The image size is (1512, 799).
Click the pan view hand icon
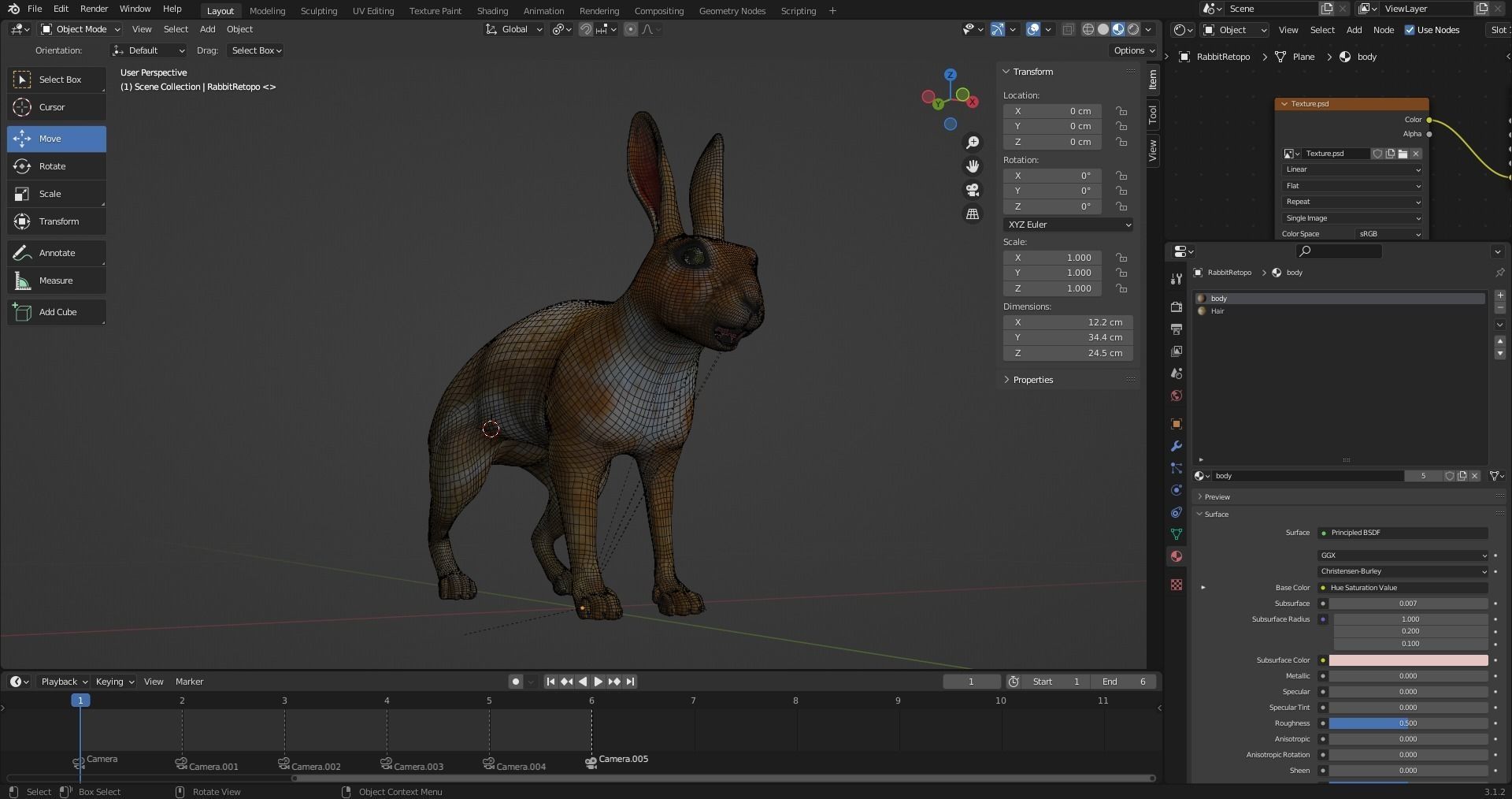pos(973,166)
